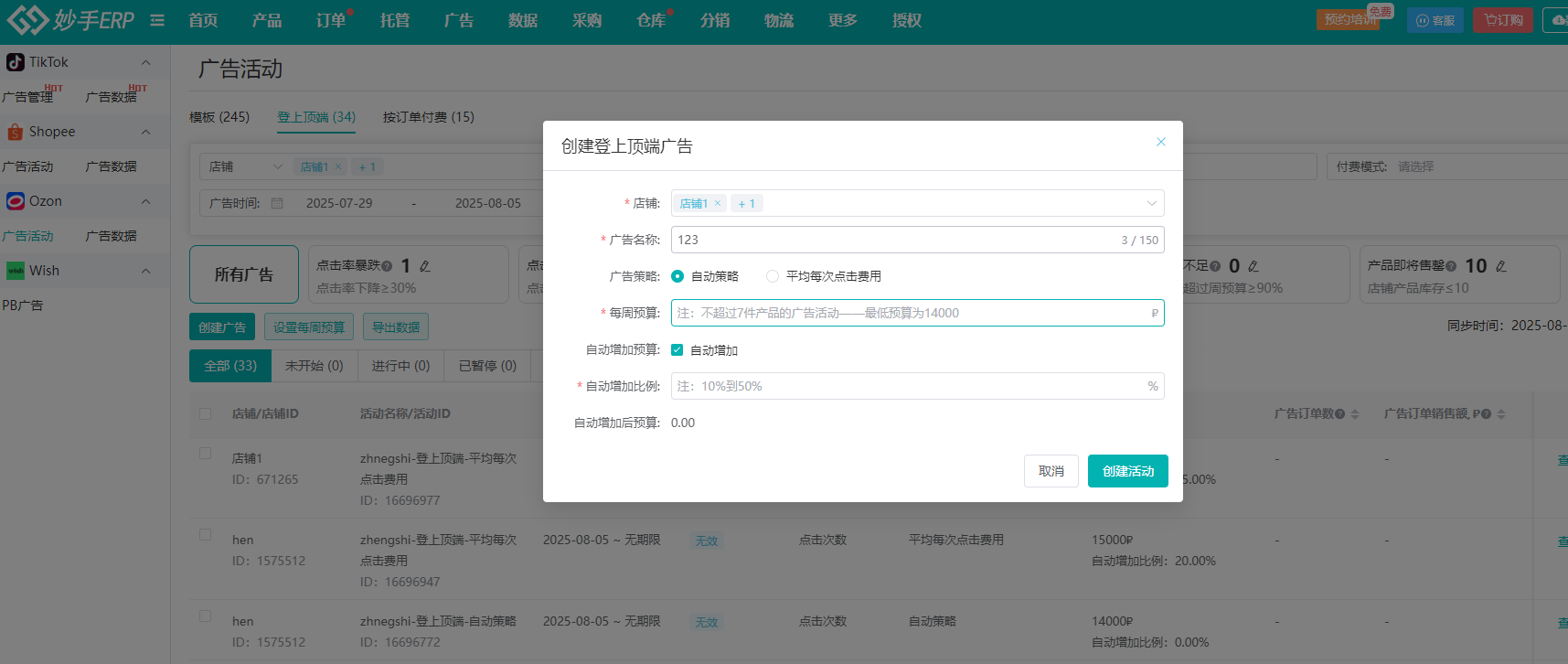
Task: Click the 取消 button in dialog
Action: (x=1051, y=471)
